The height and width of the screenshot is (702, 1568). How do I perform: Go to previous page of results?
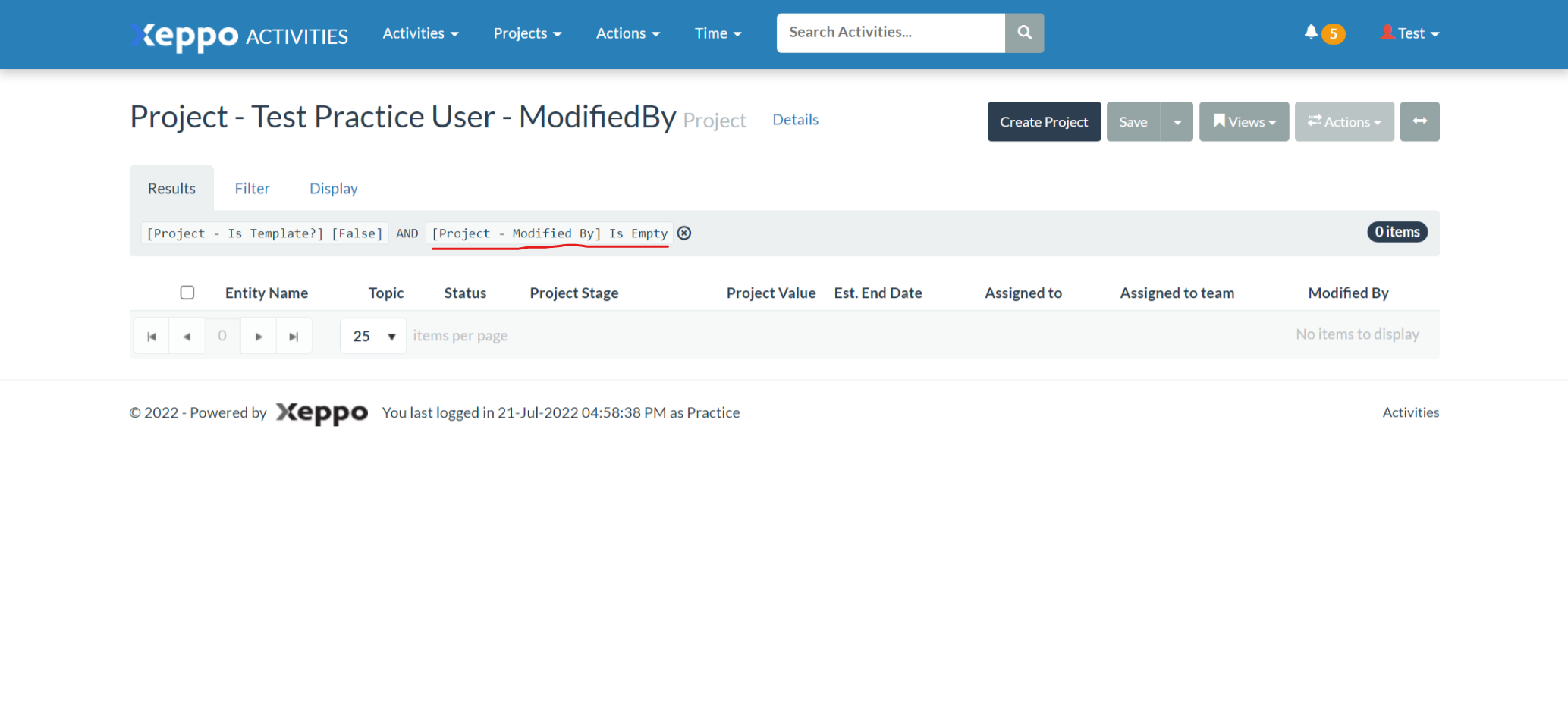(187, 336)
